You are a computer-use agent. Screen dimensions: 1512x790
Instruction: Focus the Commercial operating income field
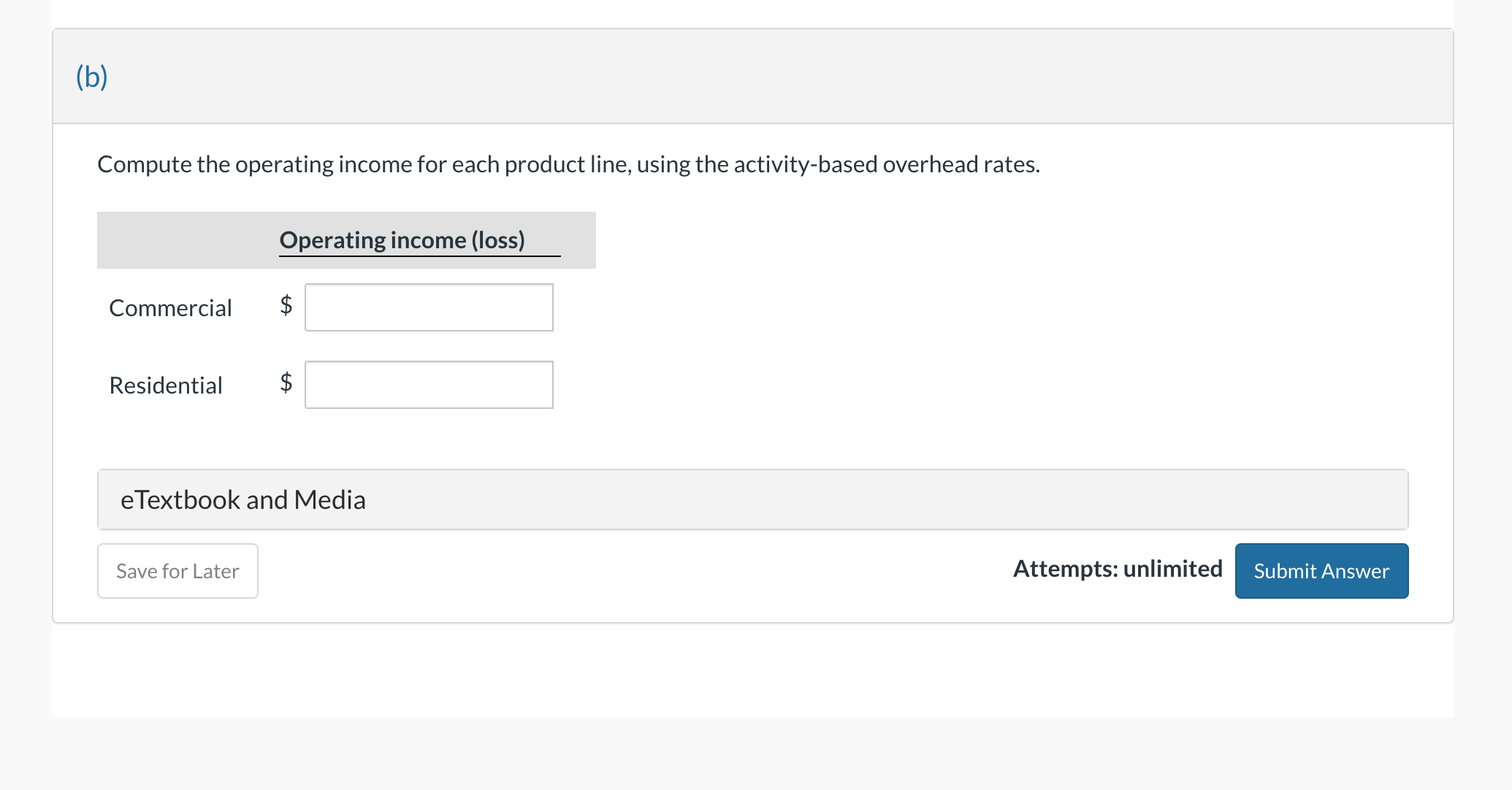(x=429, y=307)
